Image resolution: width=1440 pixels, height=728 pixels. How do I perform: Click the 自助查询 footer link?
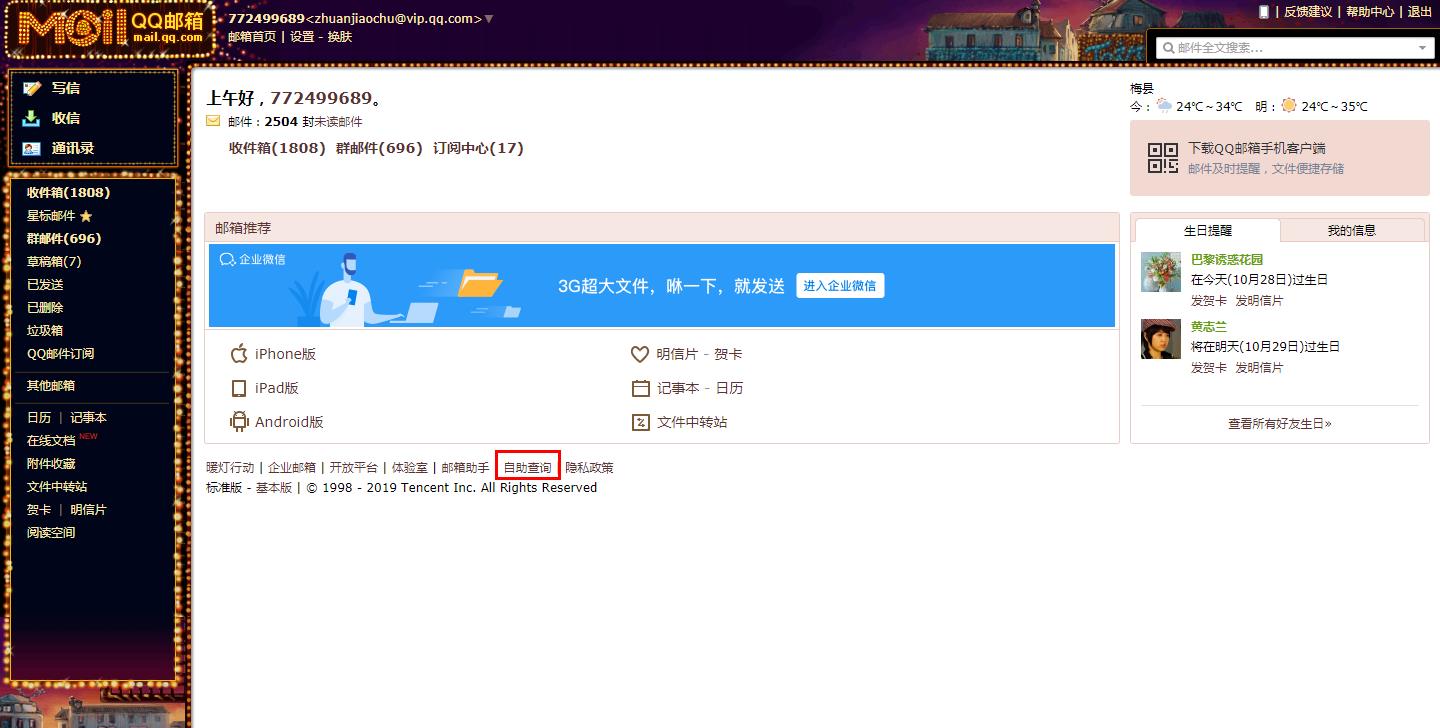[527, 467]
